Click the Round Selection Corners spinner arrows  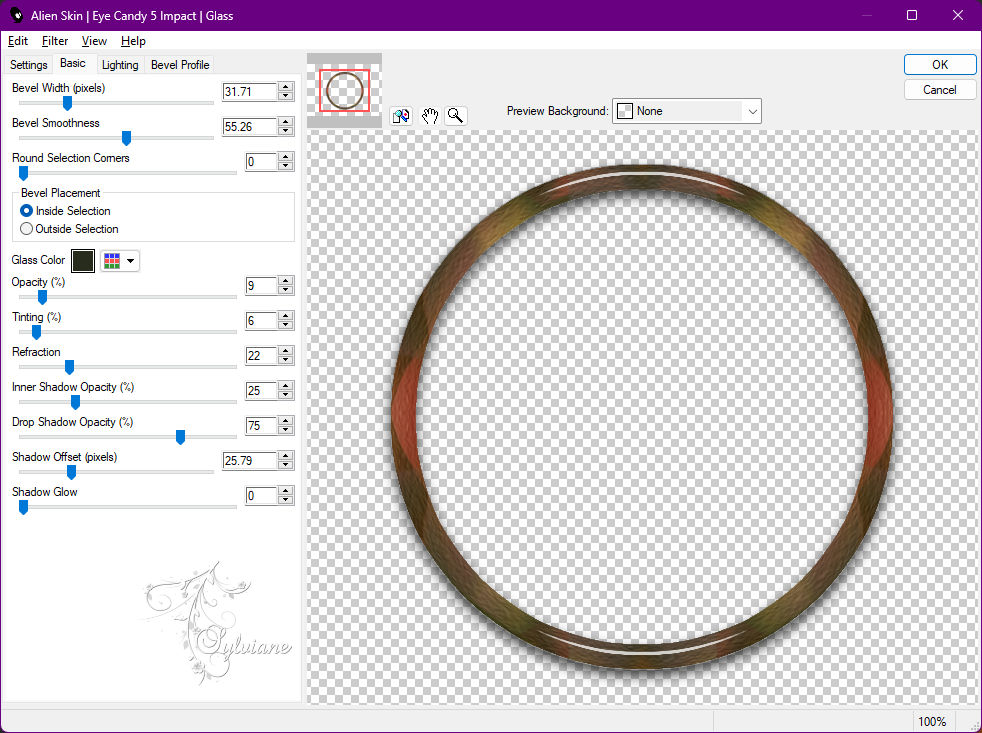pos(286,162)
